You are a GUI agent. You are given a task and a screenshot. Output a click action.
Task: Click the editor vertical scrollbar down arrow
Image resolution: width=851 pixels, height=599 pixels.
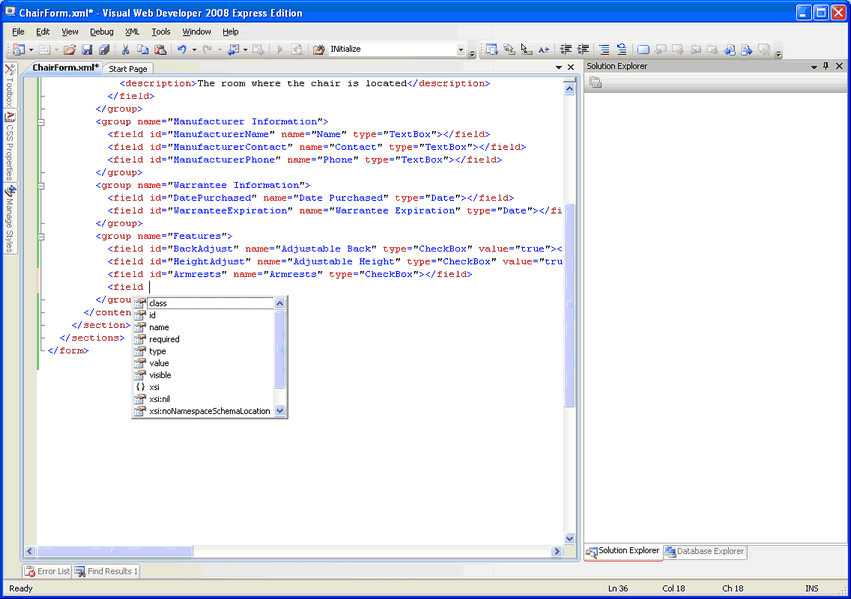coord(569,538)
